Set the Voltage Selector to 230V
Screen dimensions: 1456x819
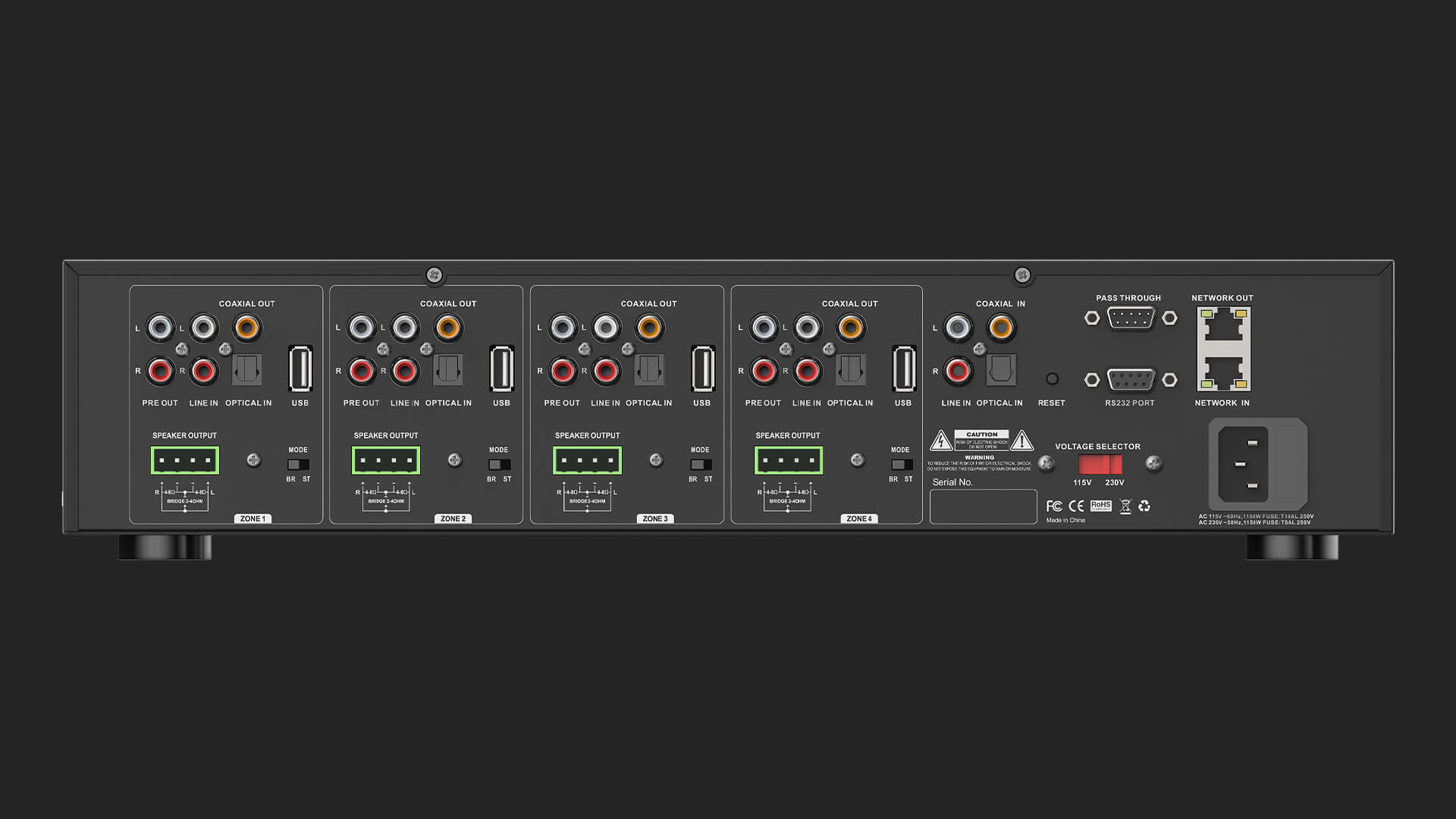(1114, 464)
